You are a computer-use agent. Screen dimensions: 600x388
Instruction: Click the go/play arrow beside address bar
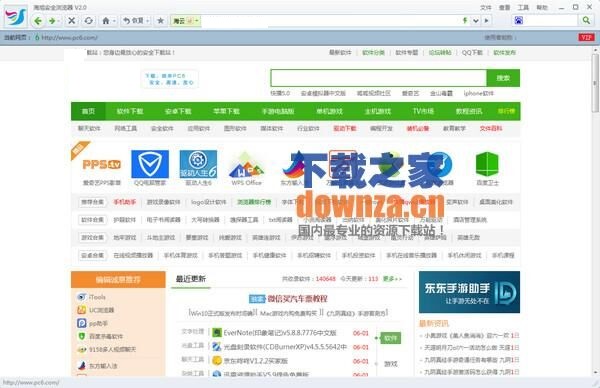coord(486,21)
